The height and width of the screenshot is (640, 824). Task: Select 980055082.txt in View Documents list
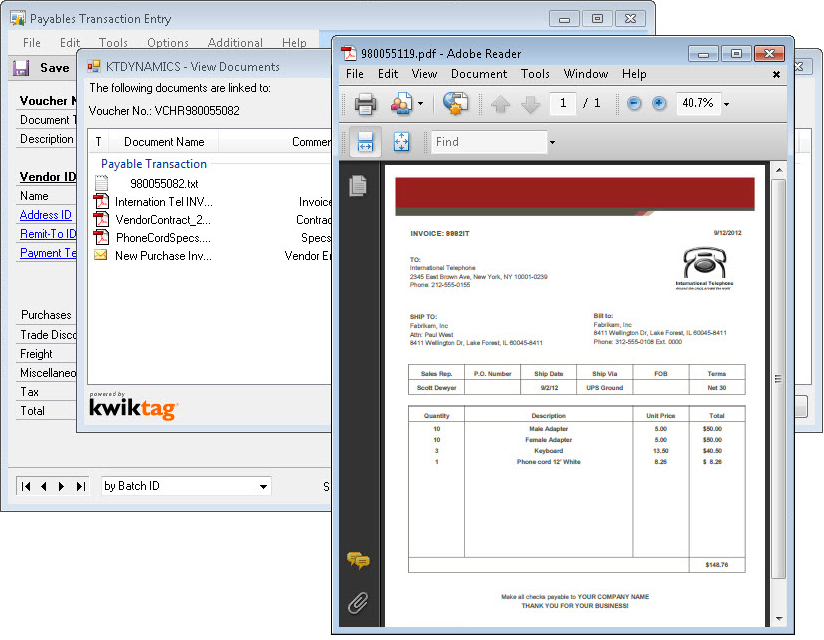164,183
